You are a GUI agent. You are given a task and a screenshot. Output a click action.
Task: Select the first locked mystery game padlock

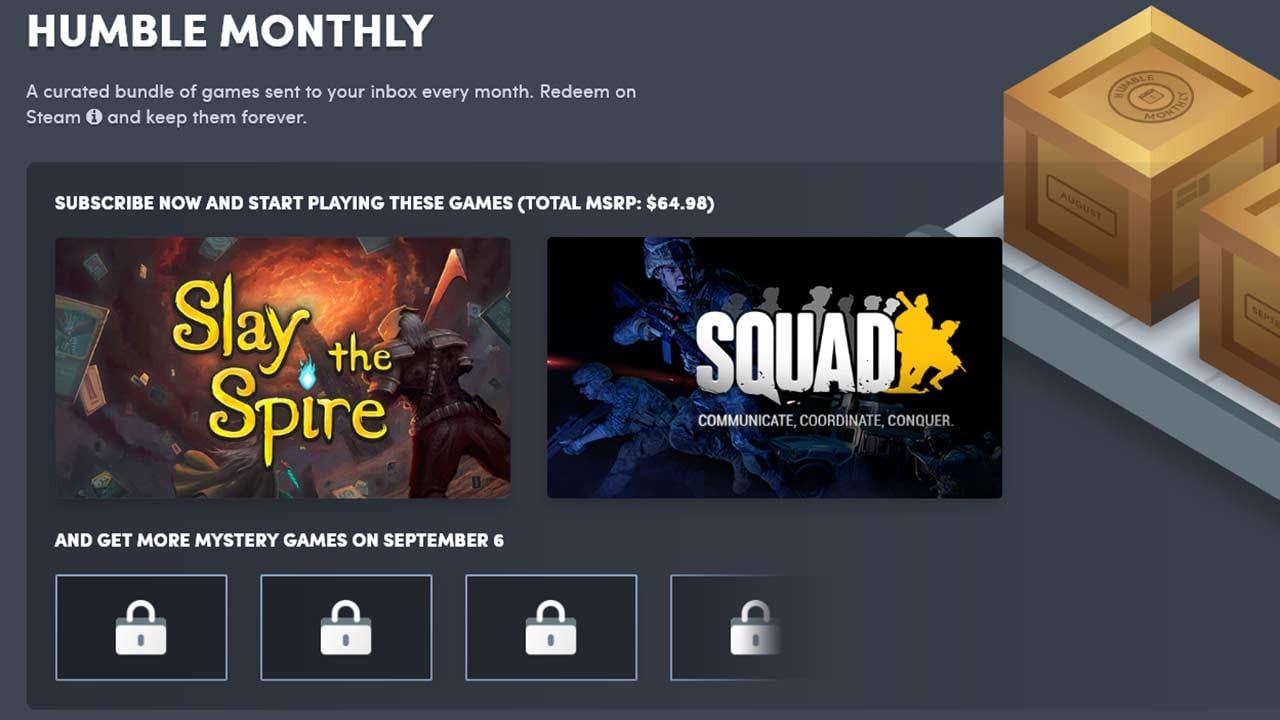pyautogui.click(x=141, y=628)
